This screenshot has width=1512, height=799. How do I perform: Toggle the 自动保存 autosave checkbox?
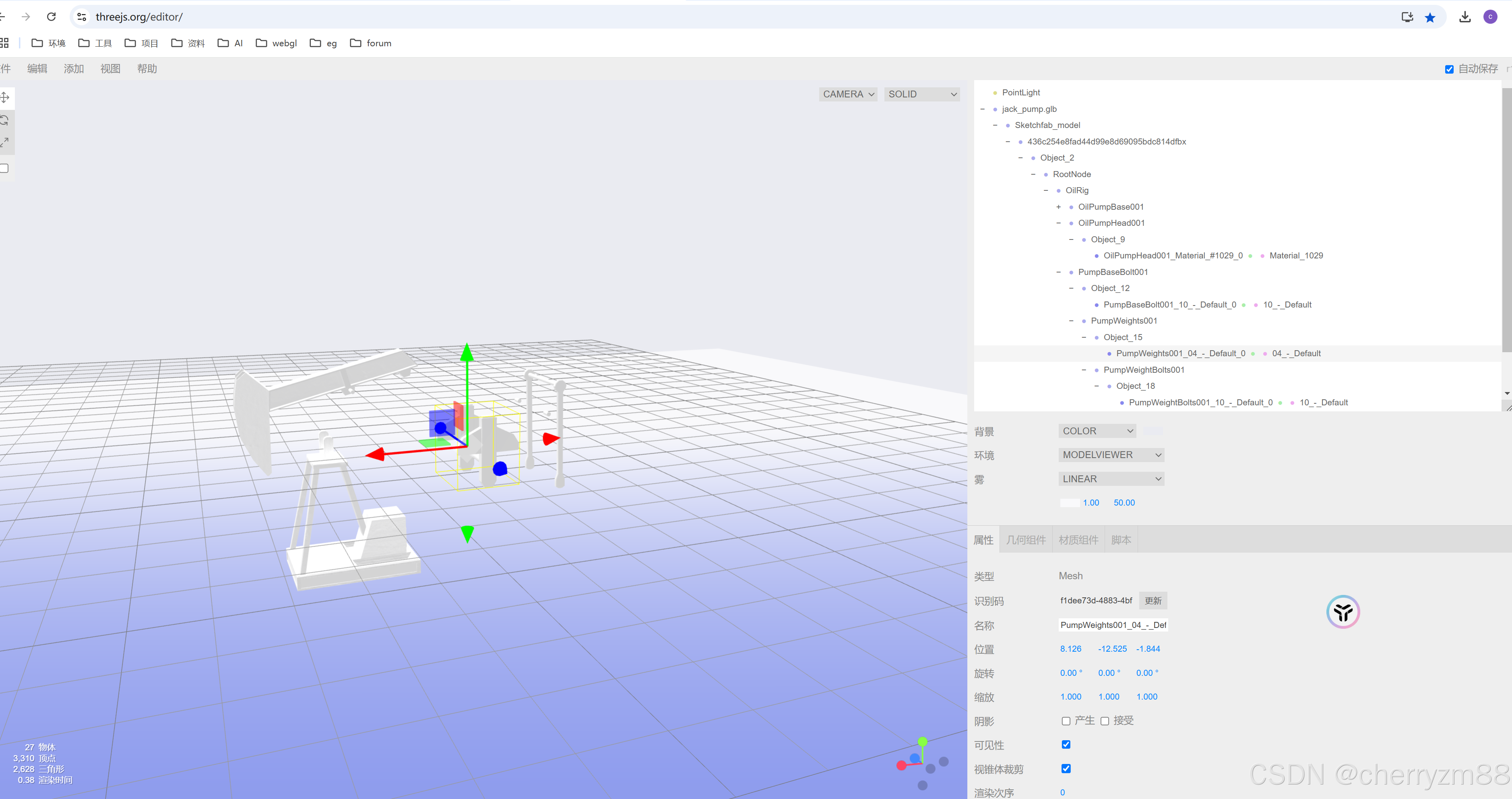(x=1449, y=69)
